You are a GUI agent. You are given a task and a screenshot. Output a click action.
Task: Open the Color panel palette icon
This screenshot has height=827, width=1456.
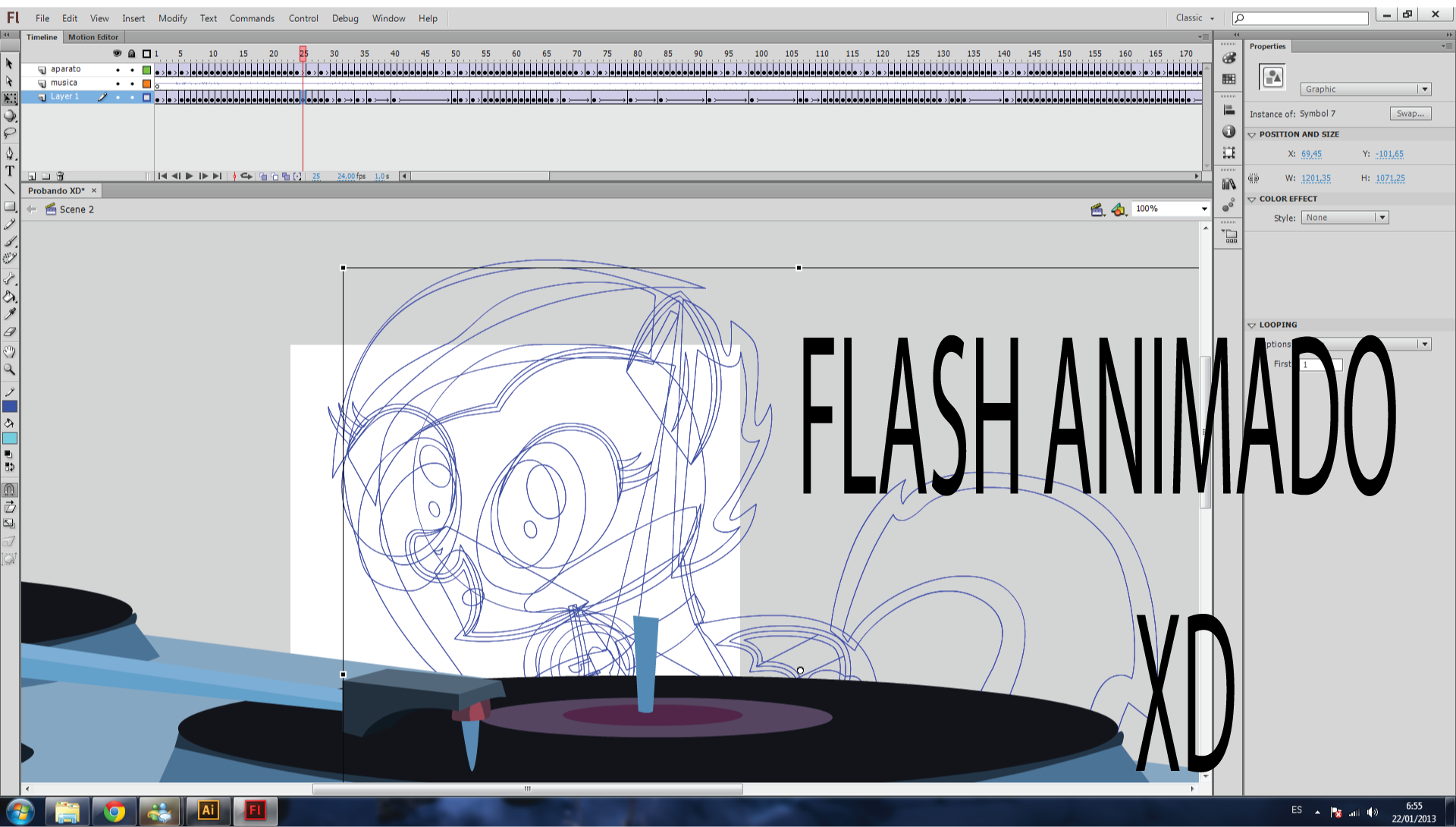click(1229, 58)
